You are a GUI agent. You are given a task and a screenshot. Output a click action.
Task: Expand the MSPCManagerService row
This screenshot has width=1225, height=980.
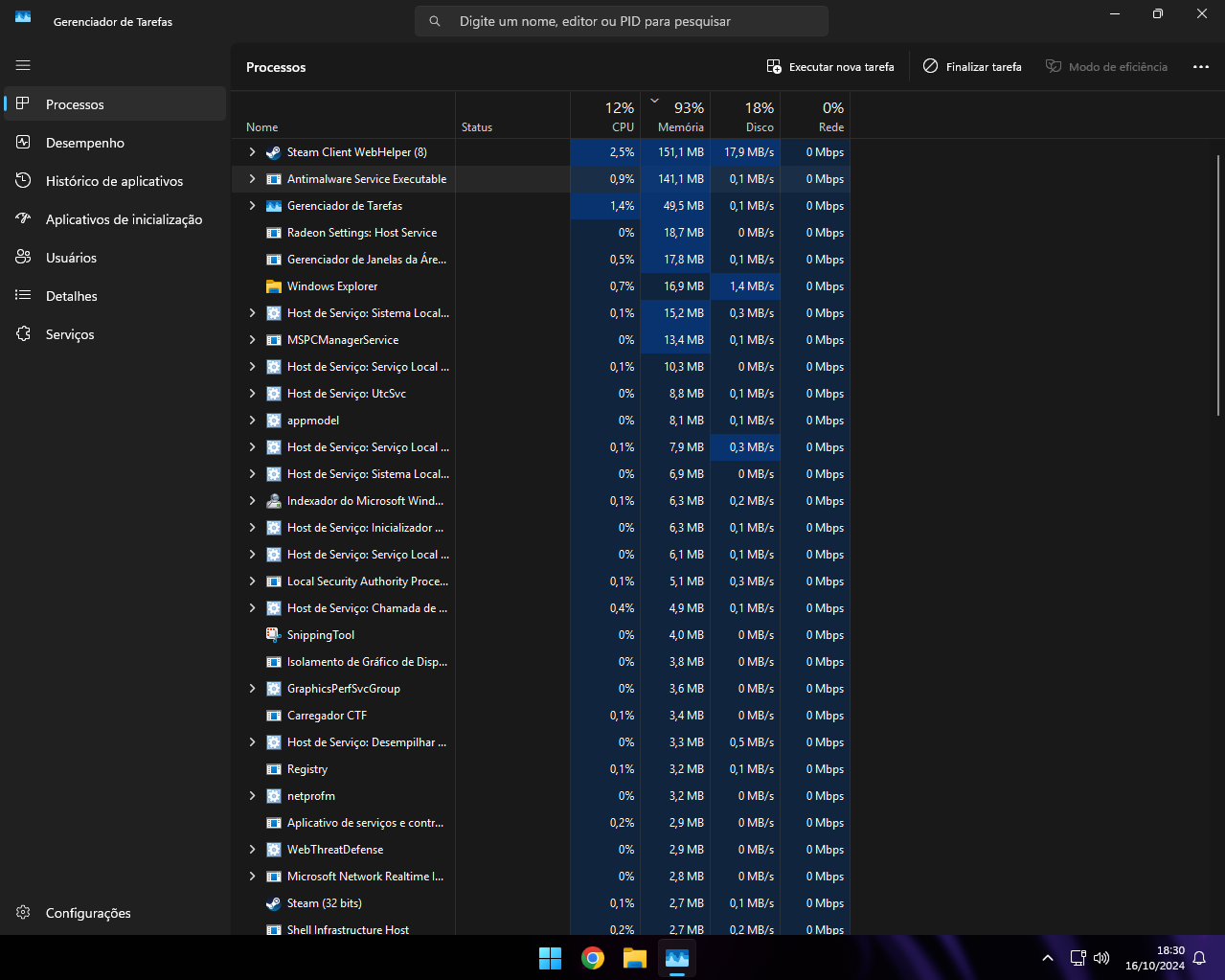pyautogui.click(x=252, y=340)
